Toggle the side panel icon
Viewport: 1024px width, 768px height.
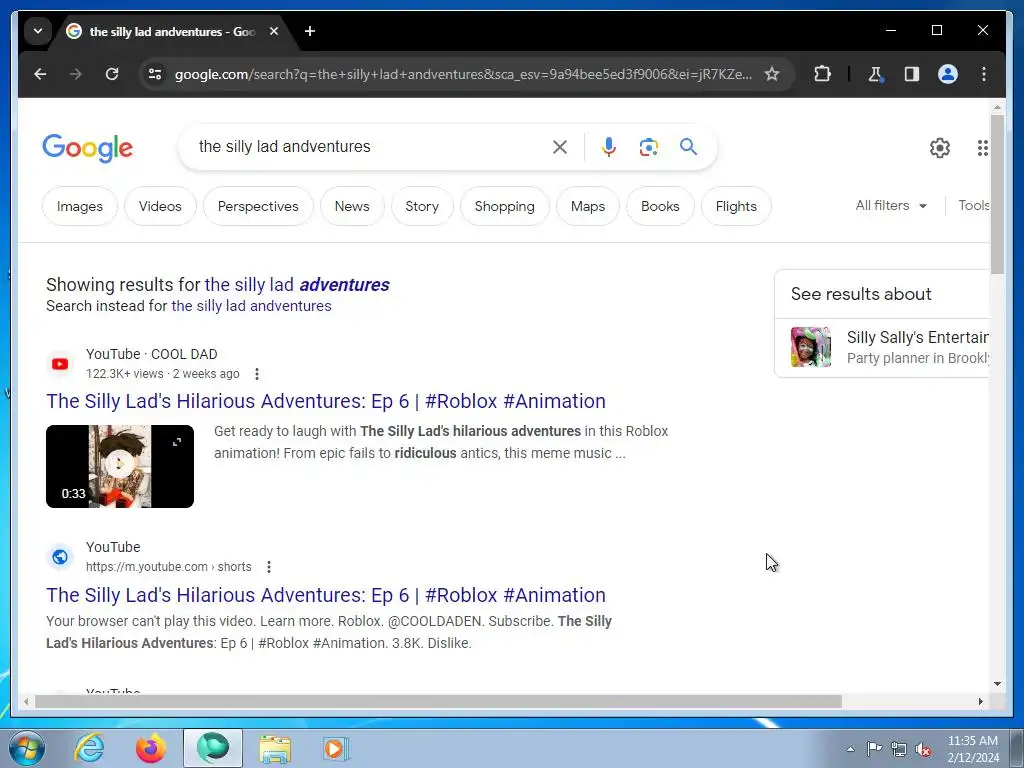click(x=912, y=74)
